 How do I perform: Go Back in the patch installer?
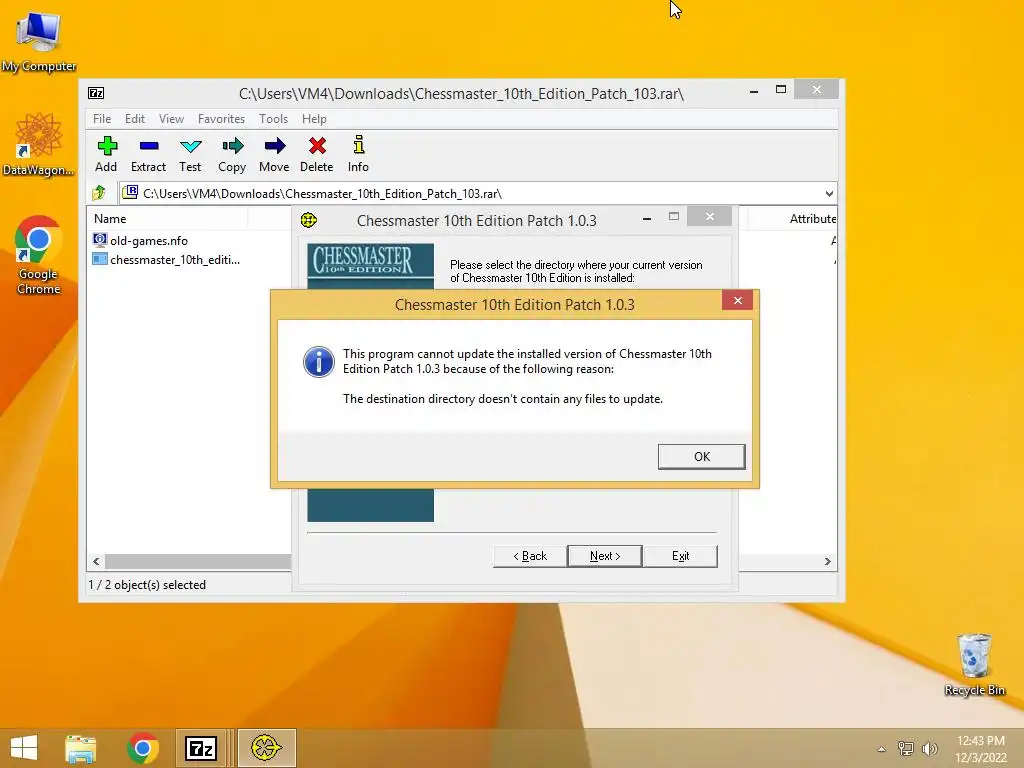tap(530, 556)
